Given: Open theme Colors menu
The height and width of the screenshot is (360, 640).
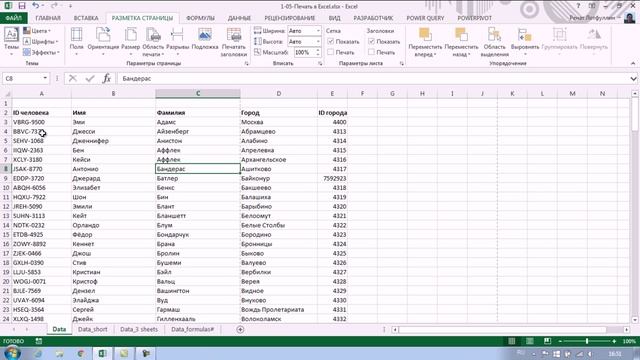Looking at the screenshot, I should tap(37, 31).
